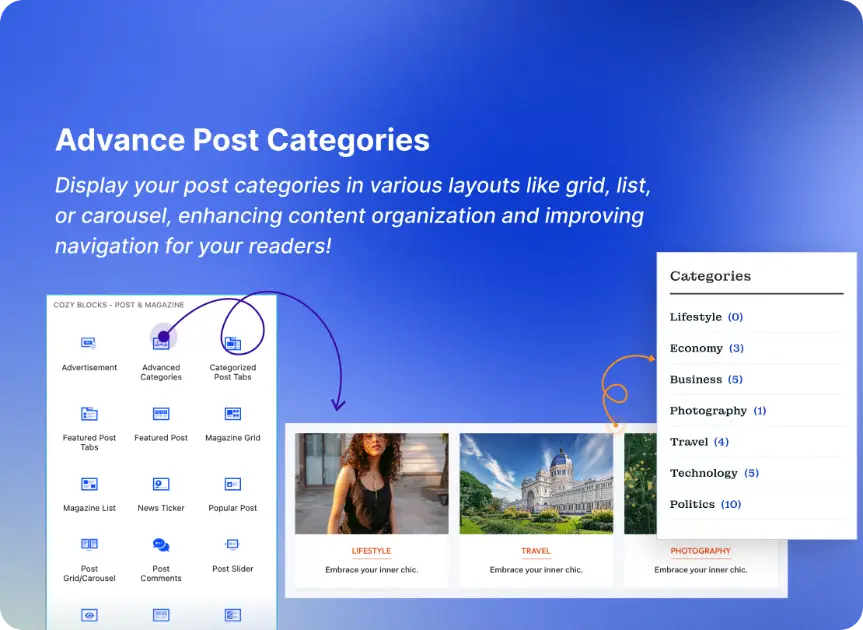
Task: Open the Economy category link
Action: coord(696,348)
